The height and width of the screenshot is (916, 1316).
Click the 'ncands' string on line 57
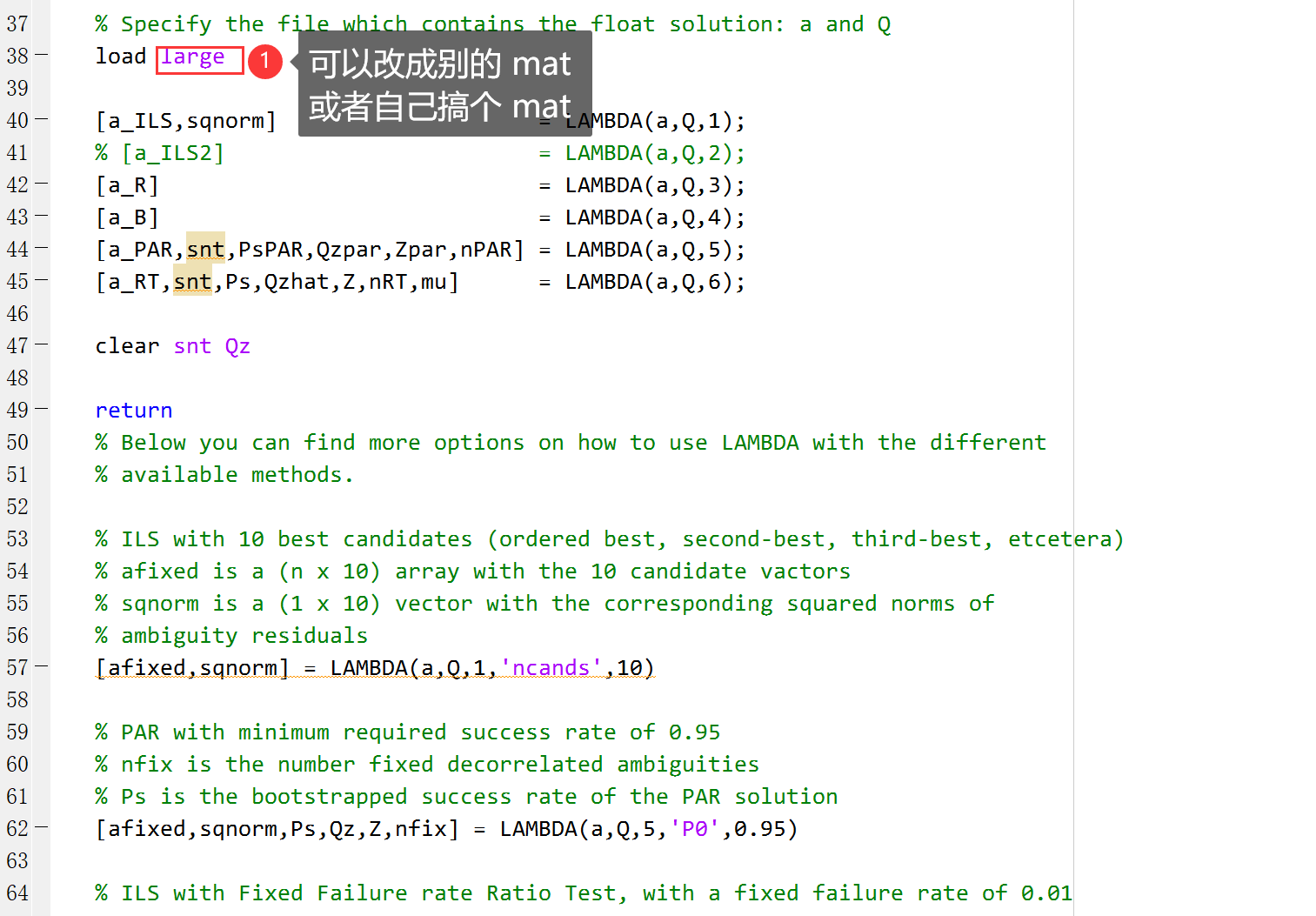point(551,668)
